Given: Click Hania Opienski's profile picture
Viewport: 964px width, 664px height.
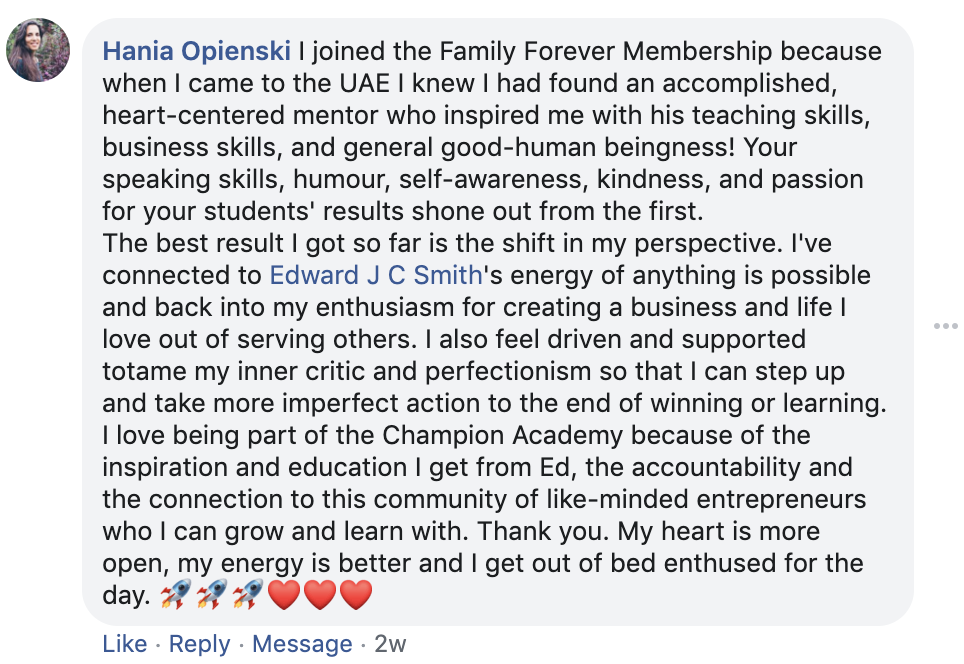Looking at the screenshot, I should coord(38,51).
